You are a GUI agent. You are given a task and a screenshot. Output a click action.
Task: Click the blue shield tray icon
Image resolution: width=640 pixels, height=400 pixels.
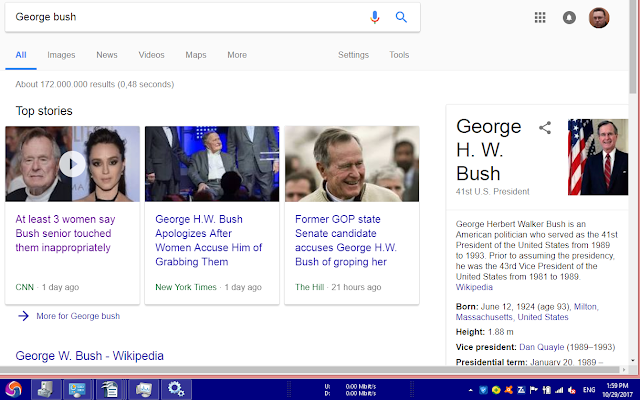pos(483,390)
